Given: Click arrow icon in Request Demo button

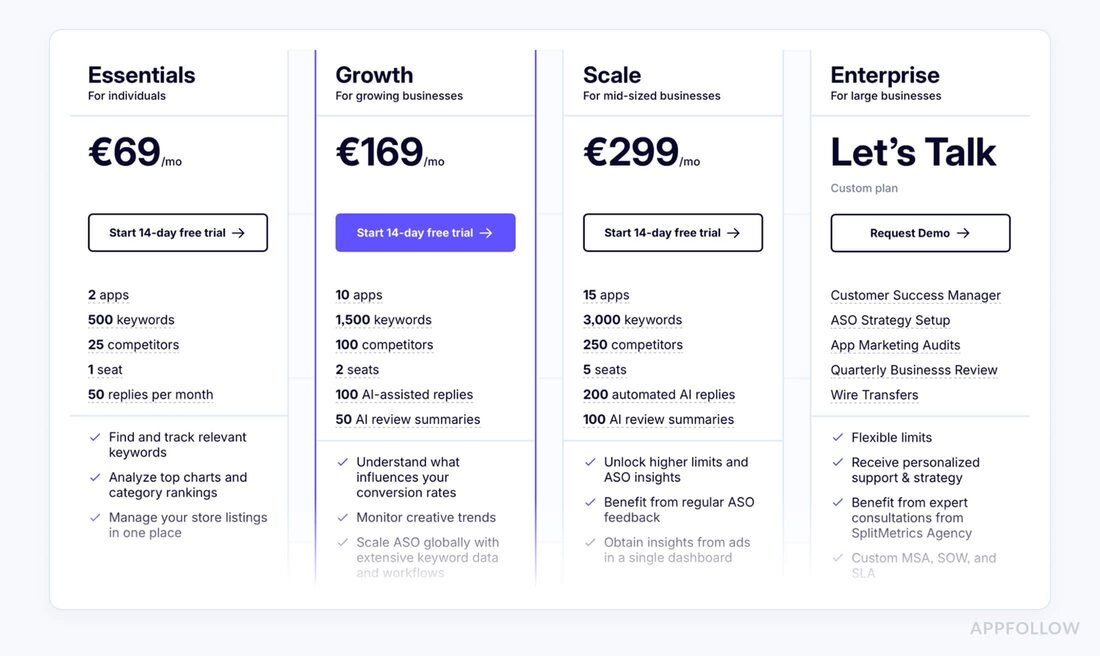Looking at the screenshot, I should (x=963, y=233).
